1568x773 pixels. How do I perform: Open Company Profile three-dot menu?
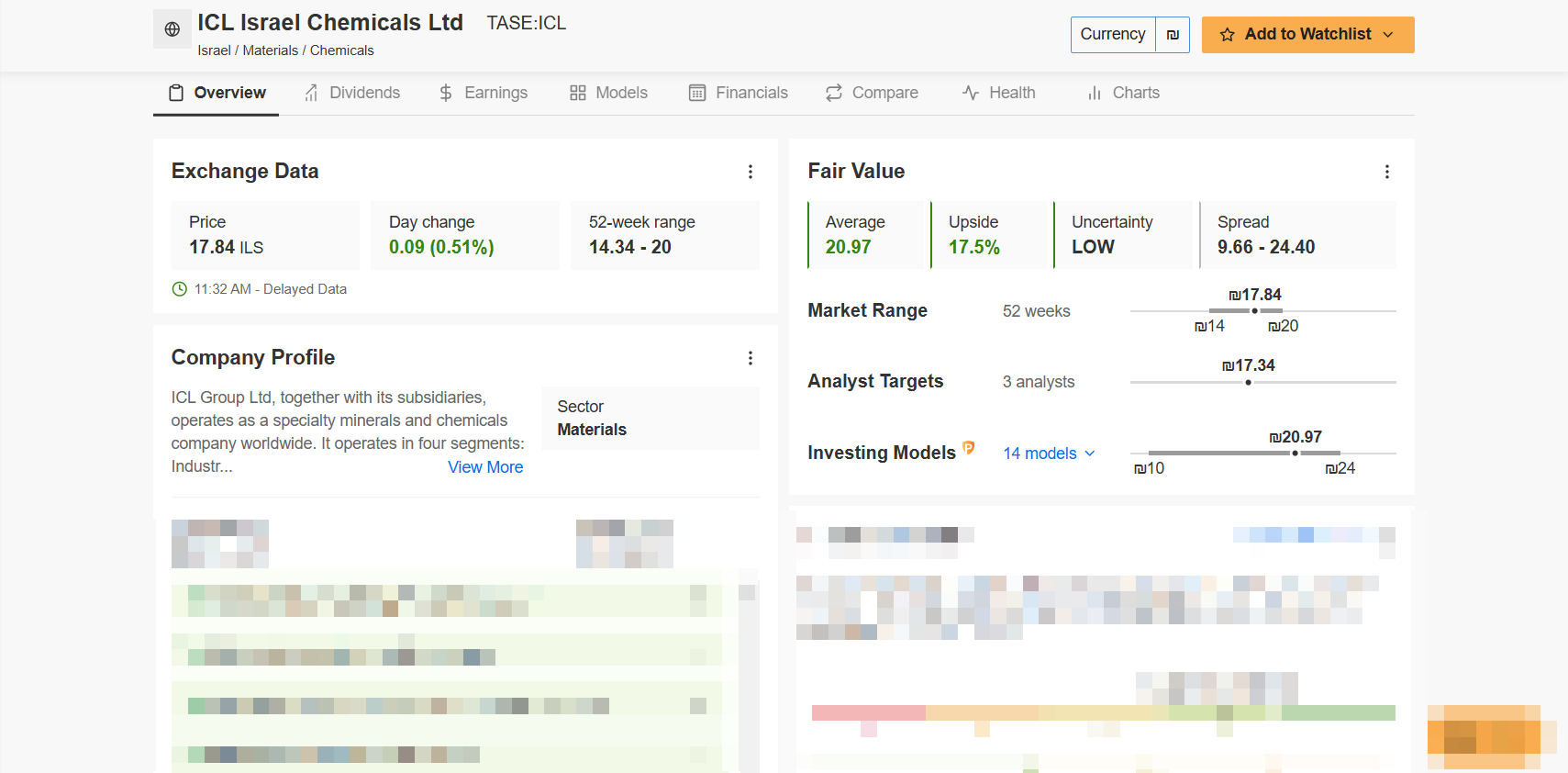pos(751,358)
